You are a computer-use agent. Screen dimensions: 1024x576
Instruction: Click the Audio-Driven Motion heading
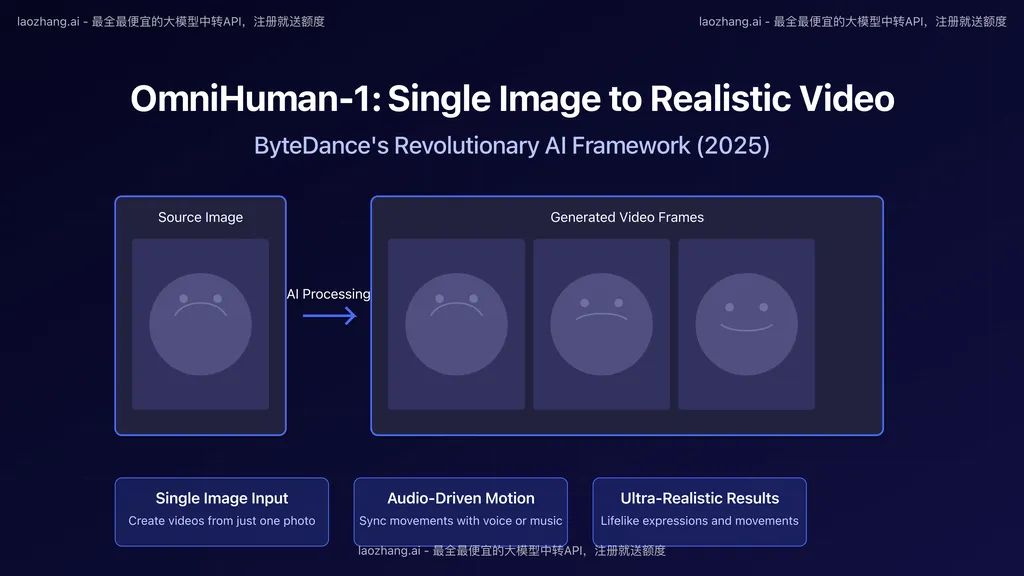461,498
